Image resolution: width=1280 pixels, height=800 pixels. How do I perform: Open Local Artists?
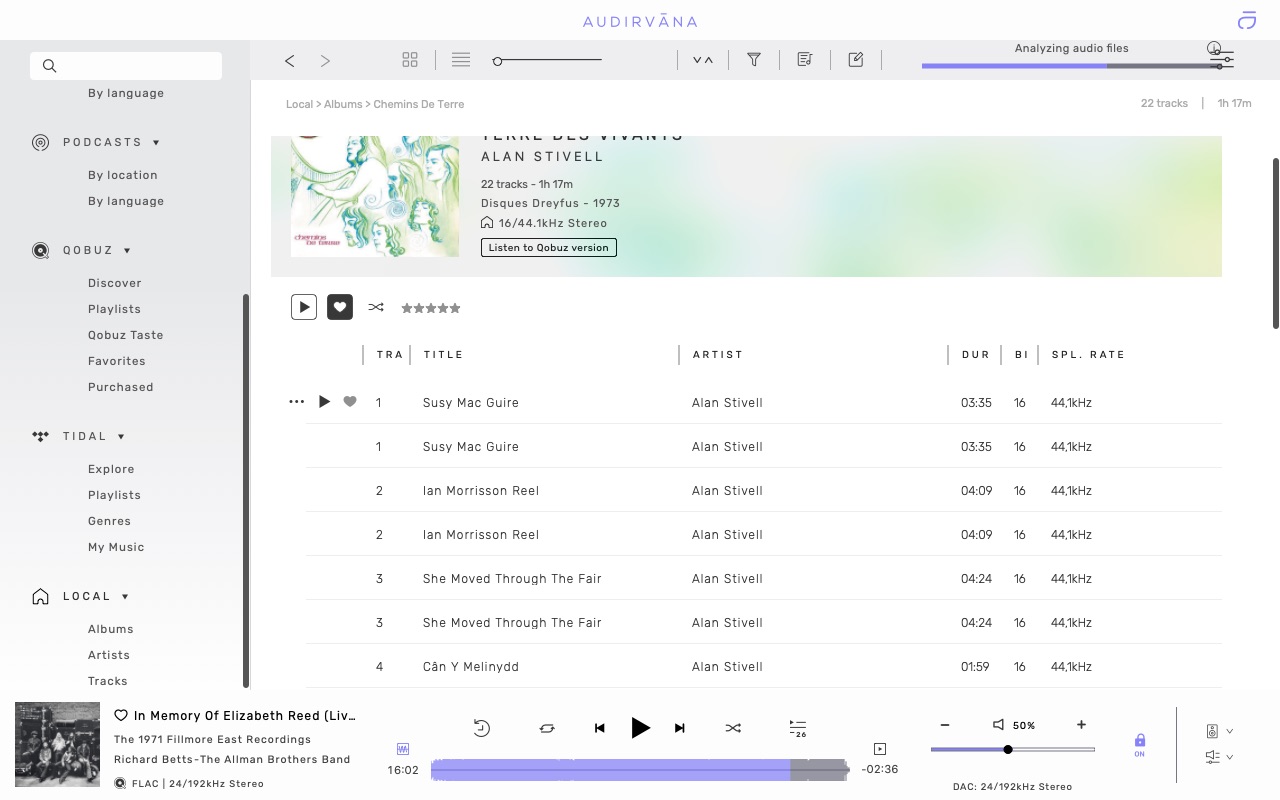[x=109, y=655]
